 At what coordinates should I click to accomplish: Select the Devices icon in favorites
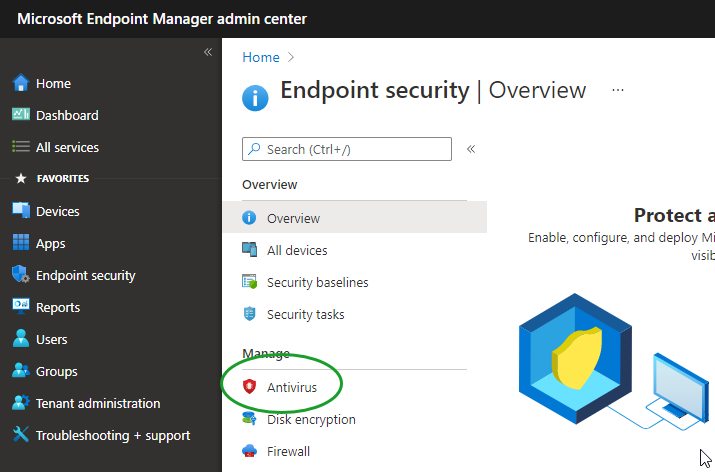[x=21, y=211]
